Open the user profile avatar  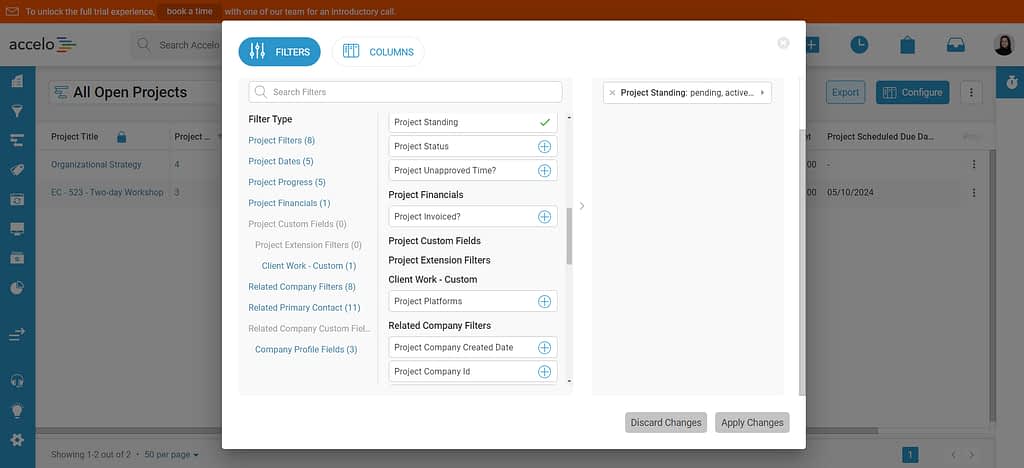[1004, 44]
